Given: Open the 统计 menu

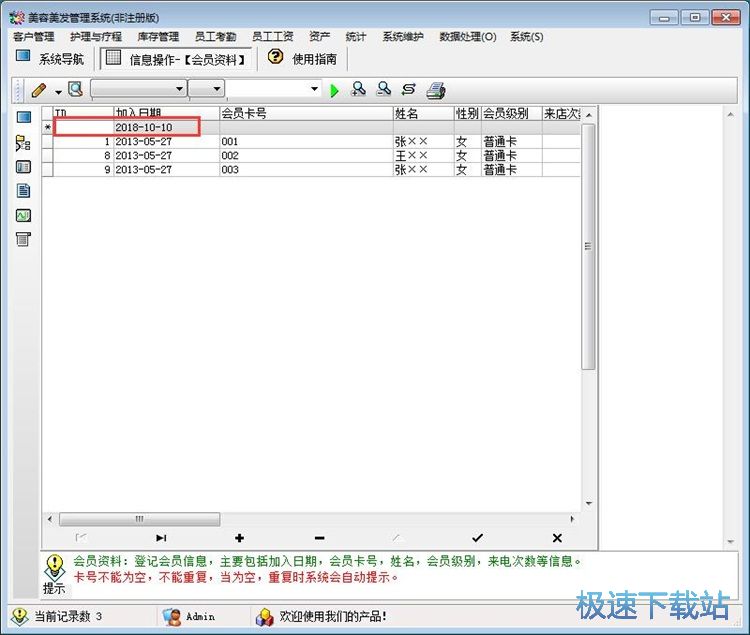Looking at the screenshot, I should (356, 37).
